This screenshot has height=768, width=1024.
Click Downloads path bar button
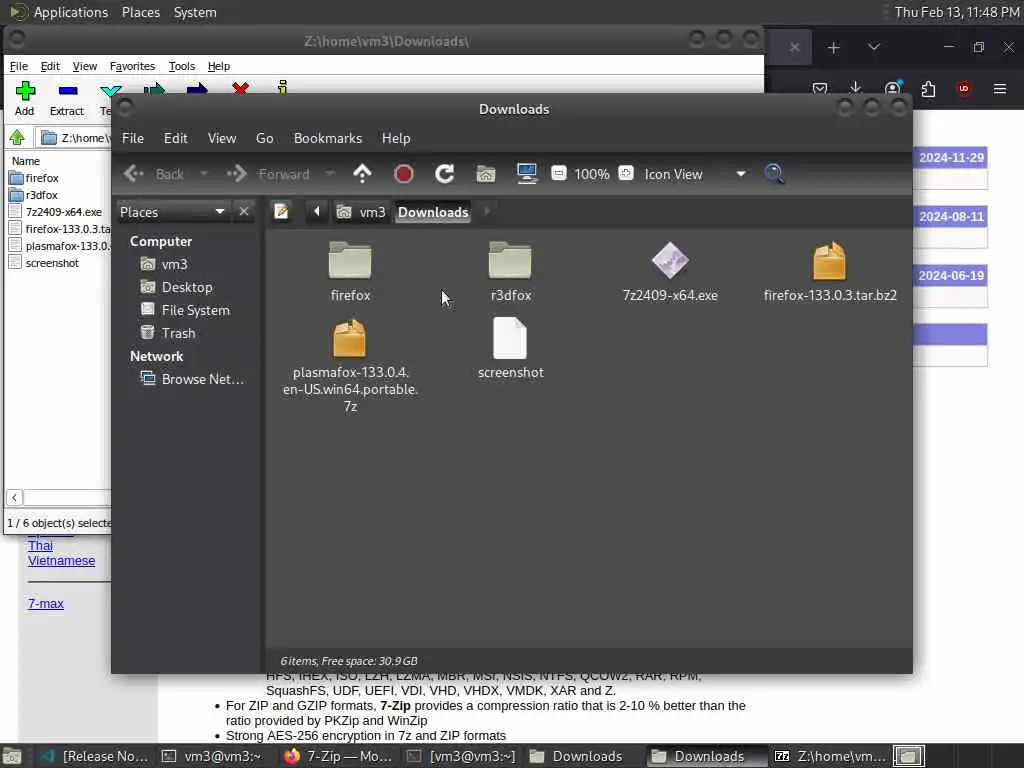pos(433,212)
